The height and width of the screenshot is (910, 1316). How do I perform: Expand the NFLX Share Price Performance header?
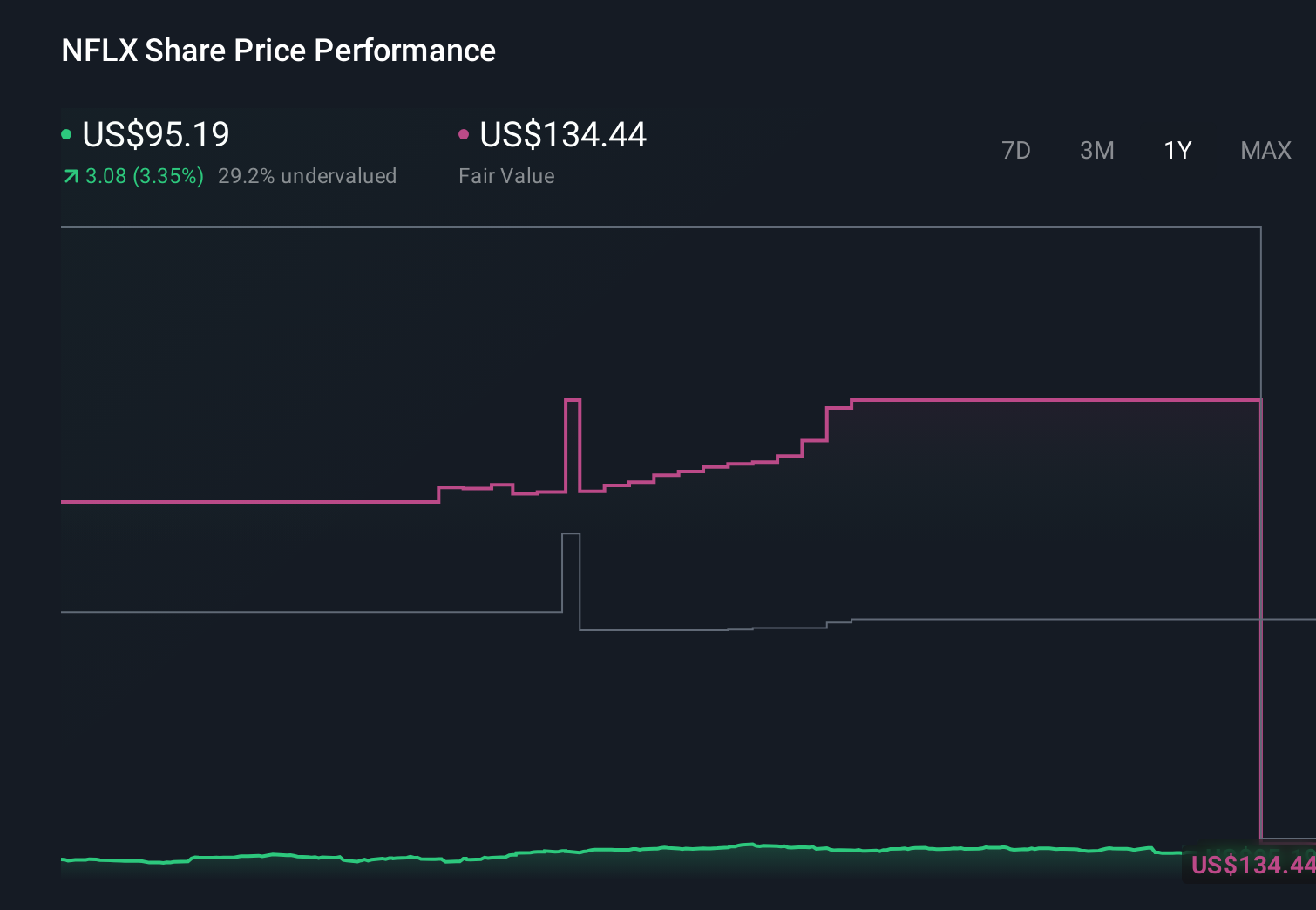(277, 50)
